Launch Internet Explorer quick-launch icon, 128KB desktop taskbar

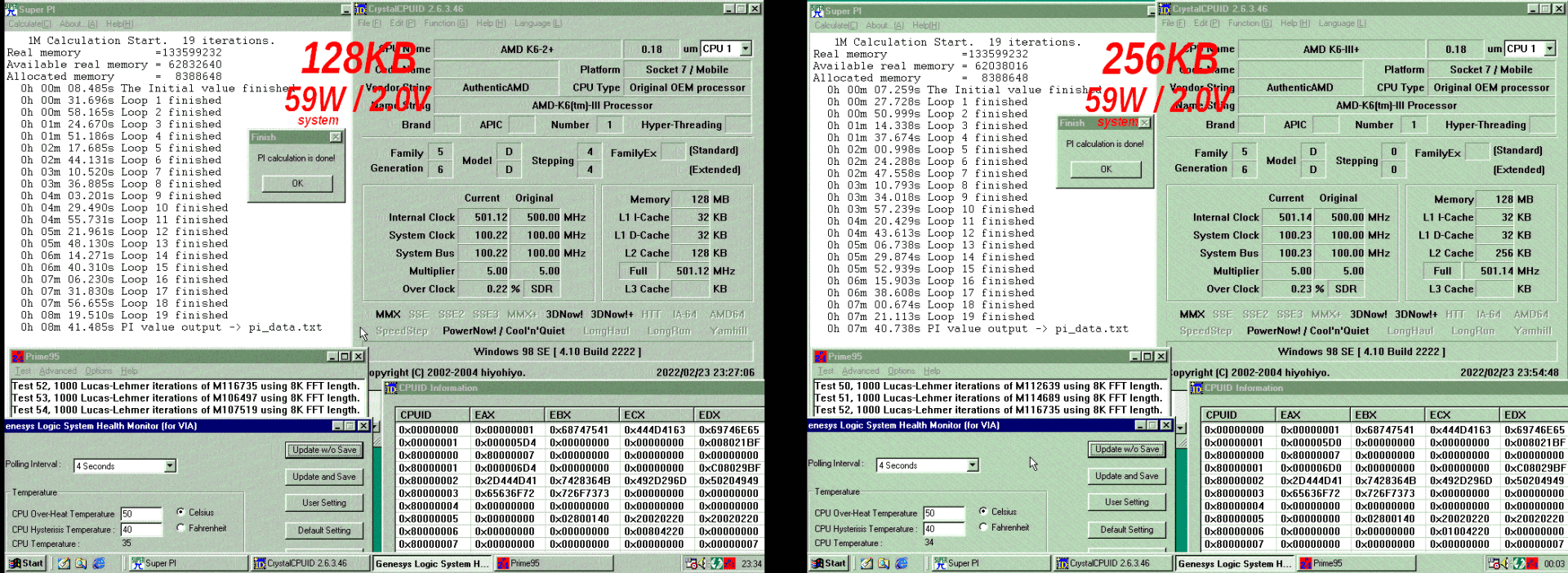[x=99, y=563]
